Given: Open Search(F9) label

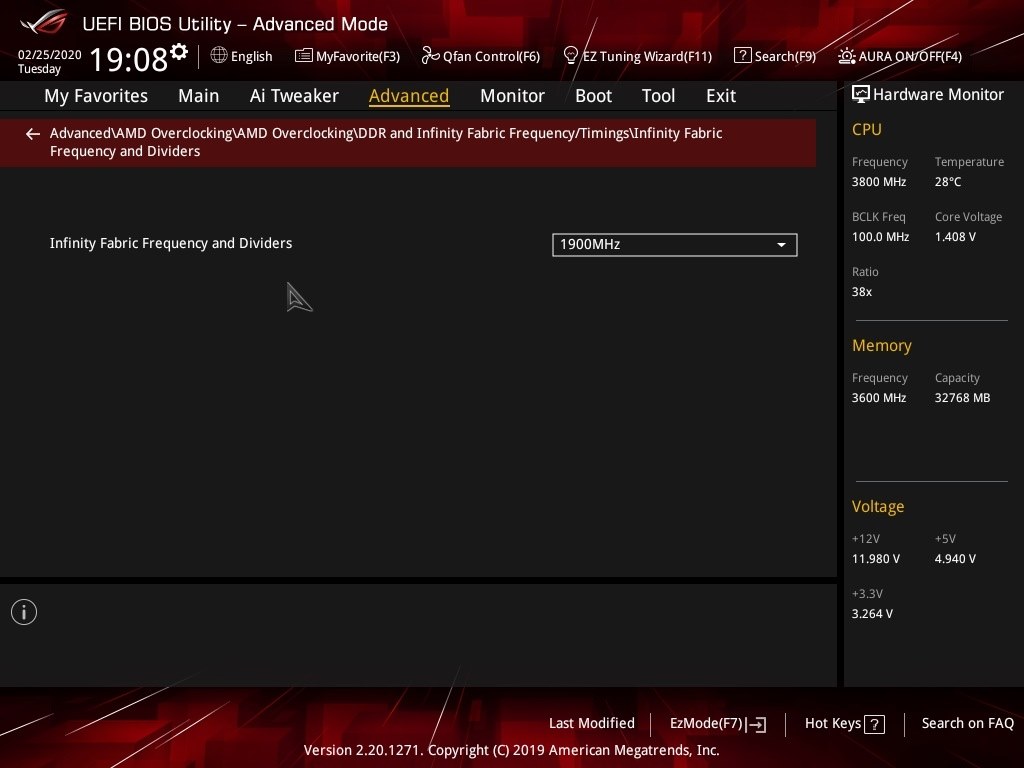Looking at the screenshot, I should (785, 56).
